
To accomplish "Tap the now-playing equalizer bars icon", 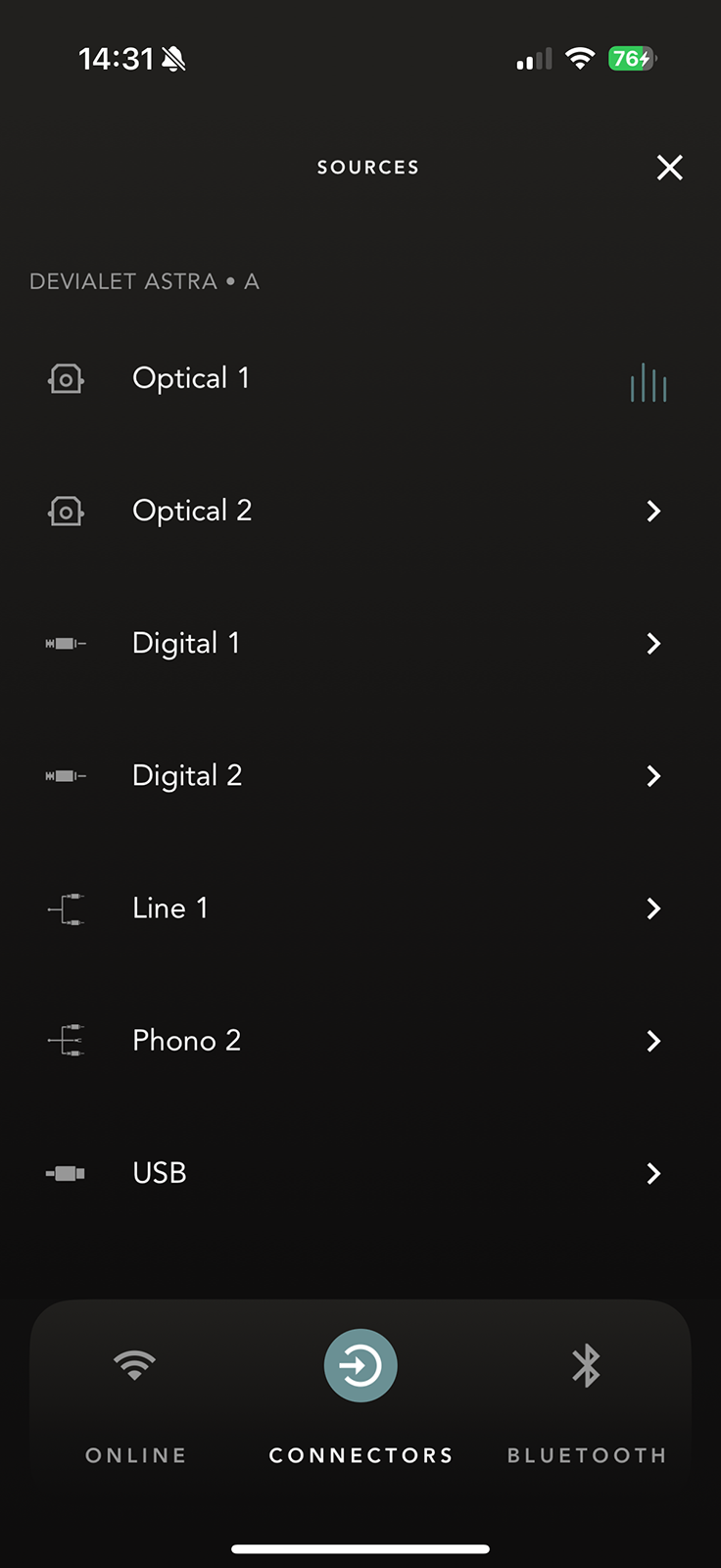I will [x=649, y=383].
